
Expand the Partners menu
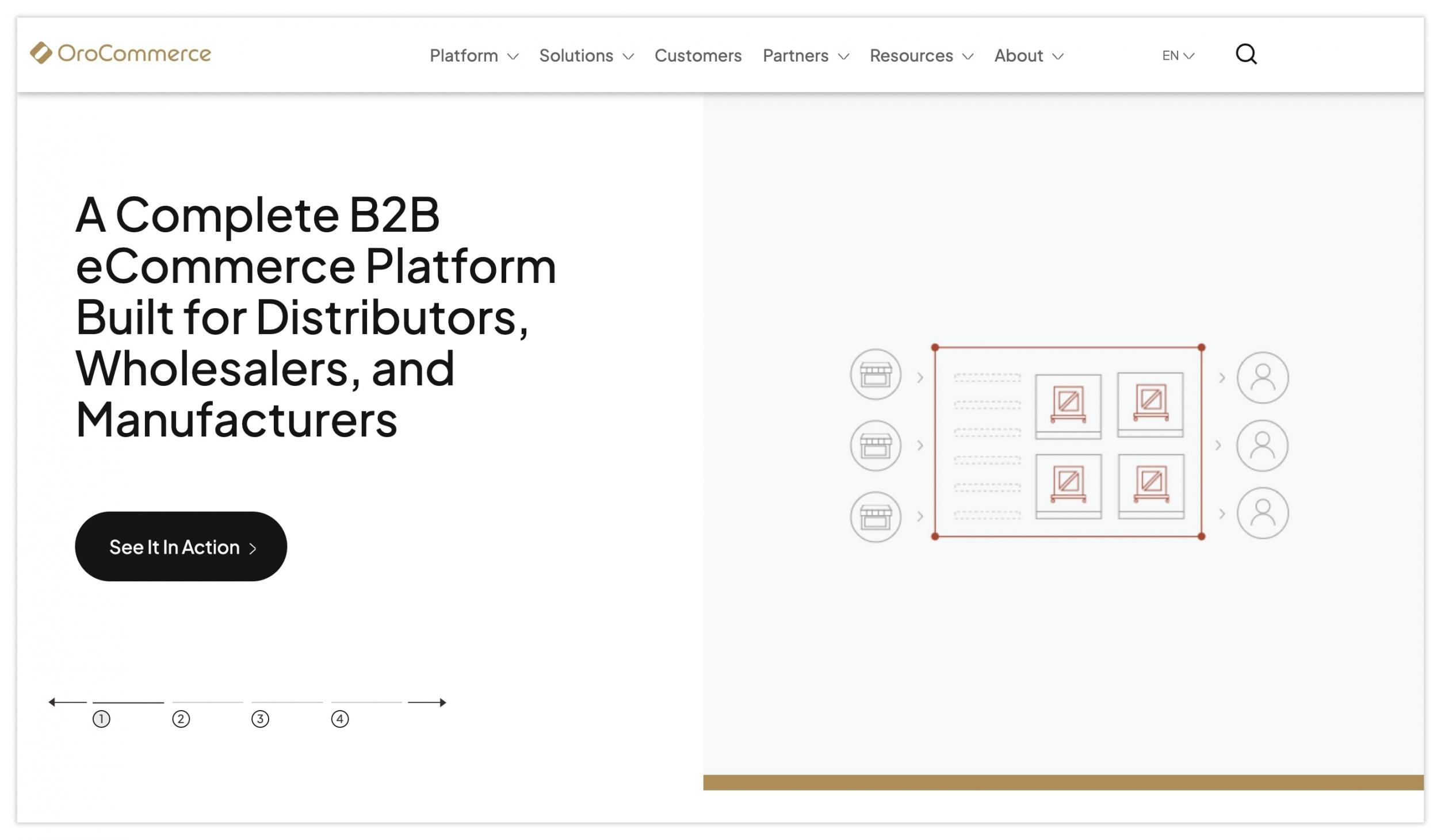click(806, 56)
